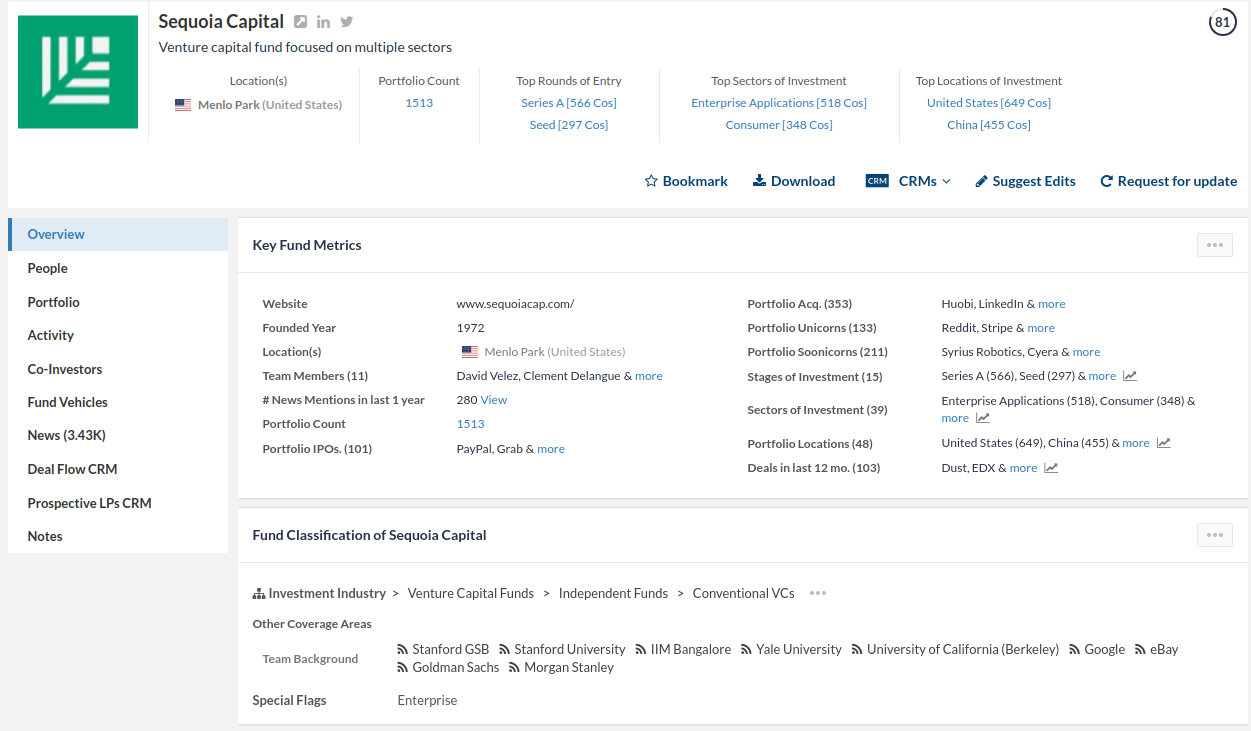This screenshot has height=731, width=1251.
Task: Click the Download icon
Action: [x=761, y=180]
